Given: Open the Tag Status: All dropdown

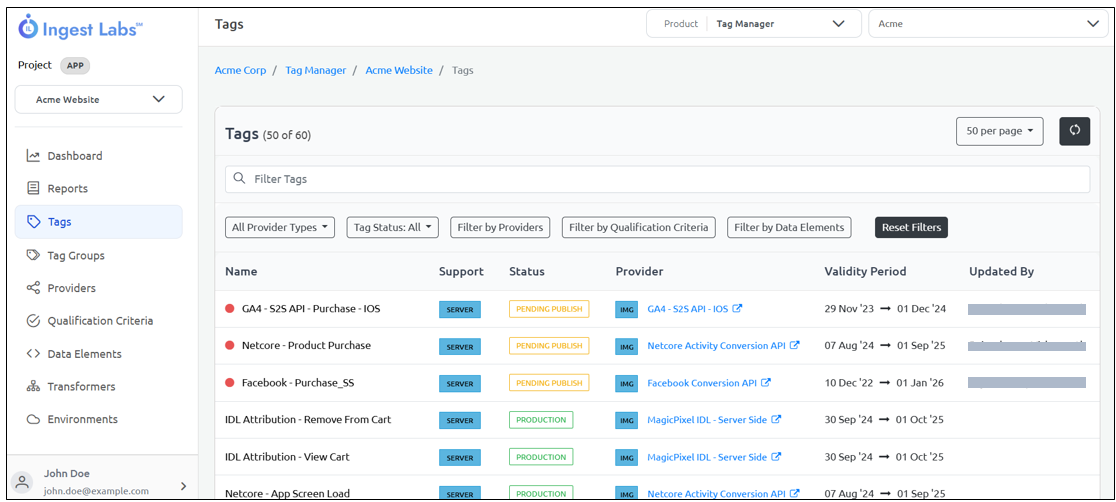Looking at the screenshot, I should click(393, 227).
